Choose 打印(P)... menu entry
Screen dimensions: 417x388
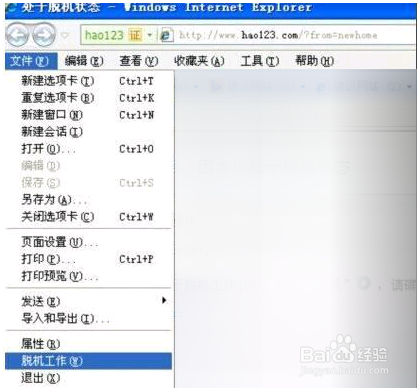click(x=89, y=259)
